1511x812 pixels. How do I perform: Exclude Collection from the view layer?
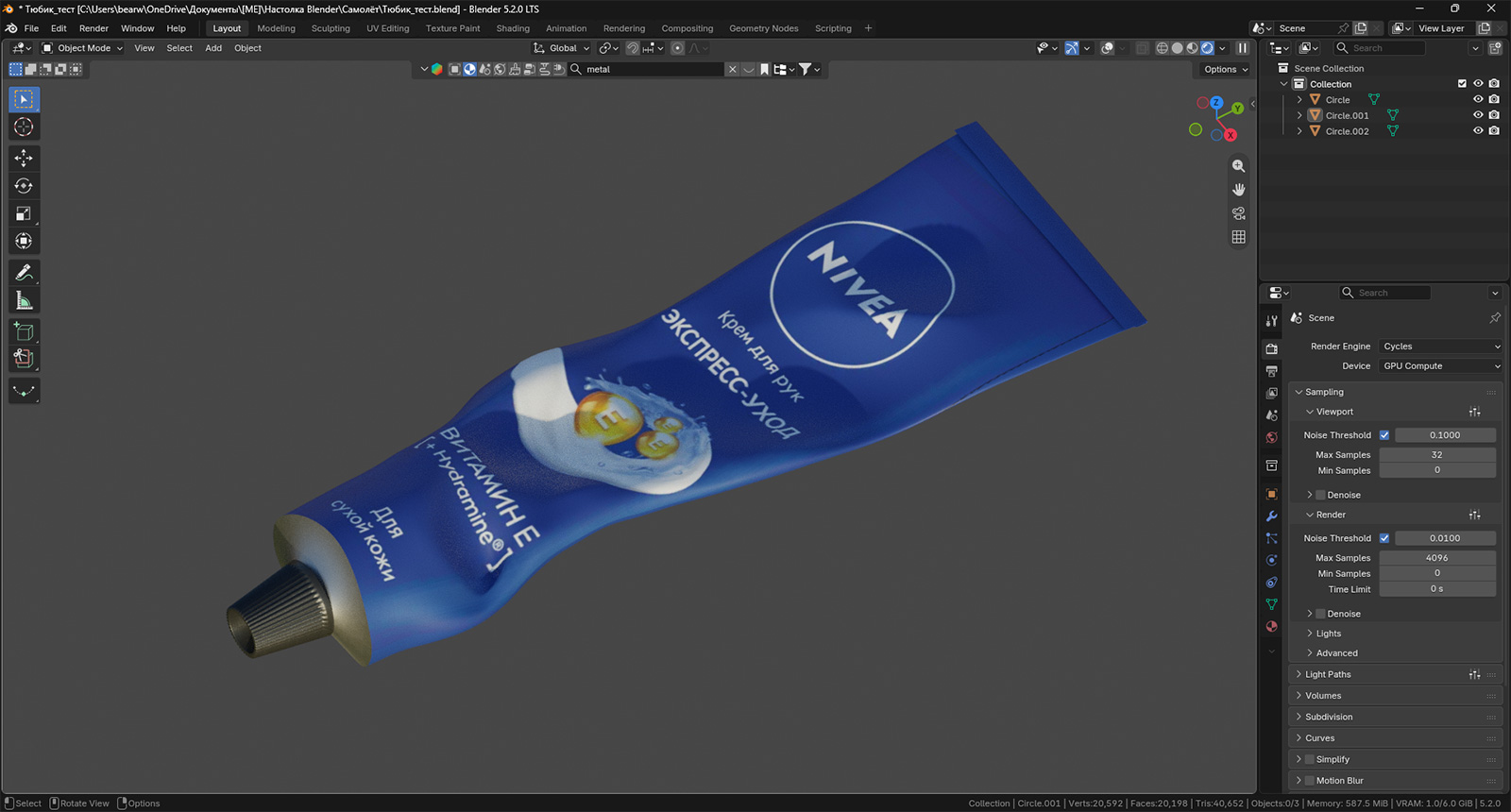point(1462,84)
